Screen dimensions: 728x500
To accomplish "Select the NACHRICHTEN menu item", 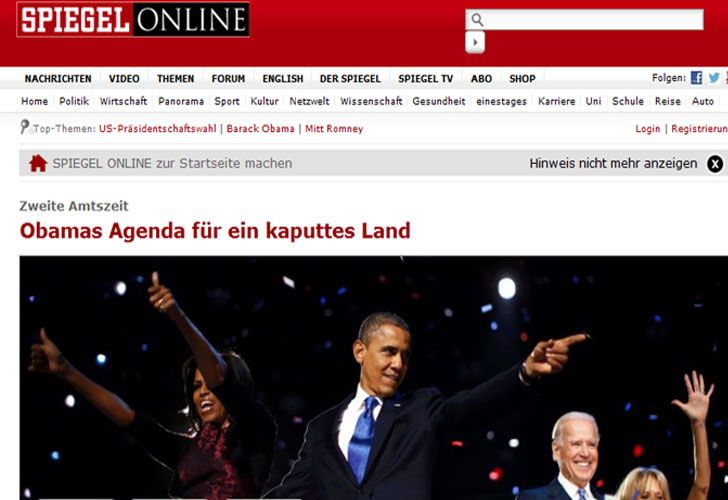I will (58, 79).
